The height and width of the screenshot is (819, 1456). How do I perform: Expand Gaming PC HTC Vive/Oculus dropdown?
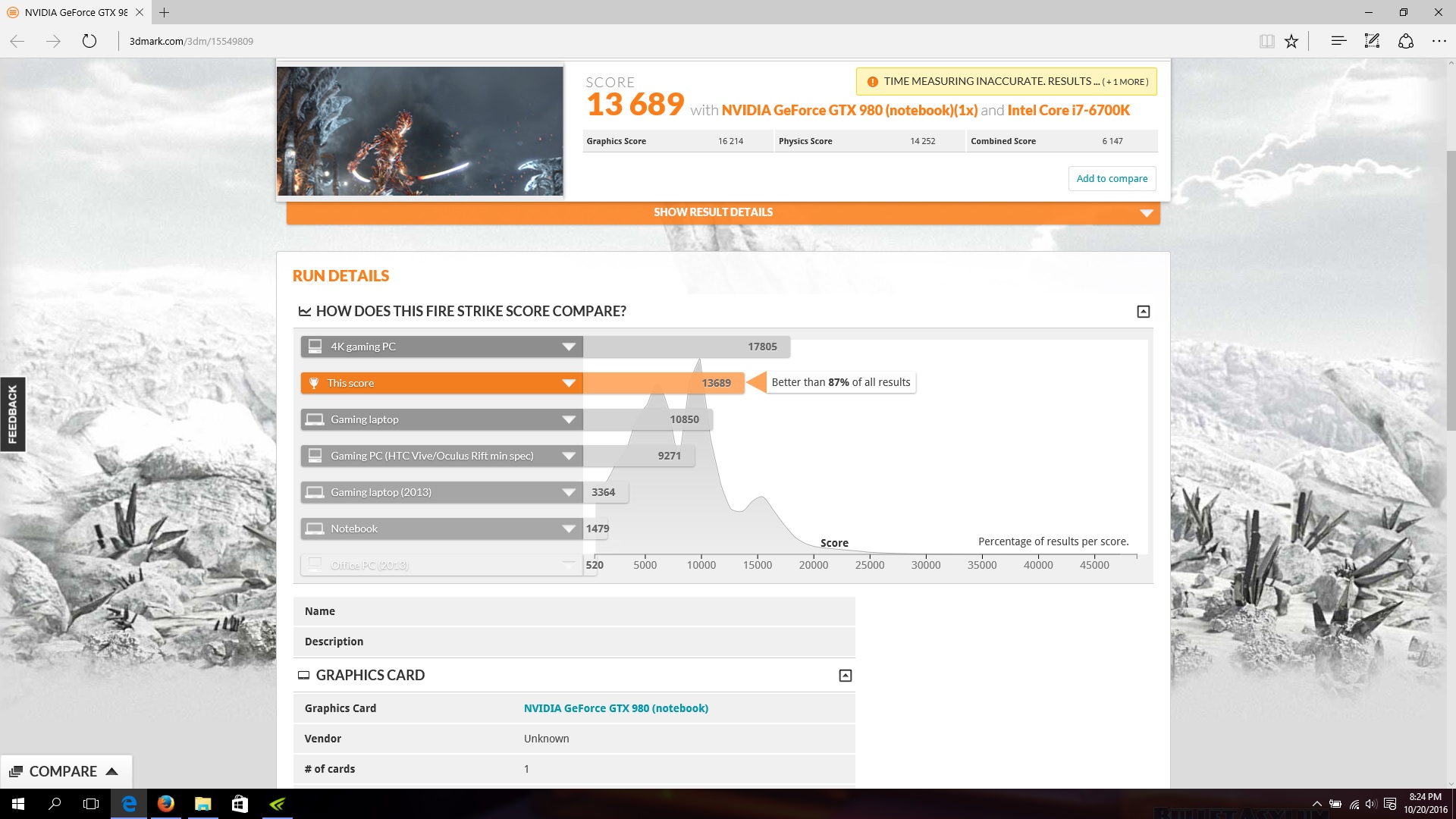coord(569,456)
